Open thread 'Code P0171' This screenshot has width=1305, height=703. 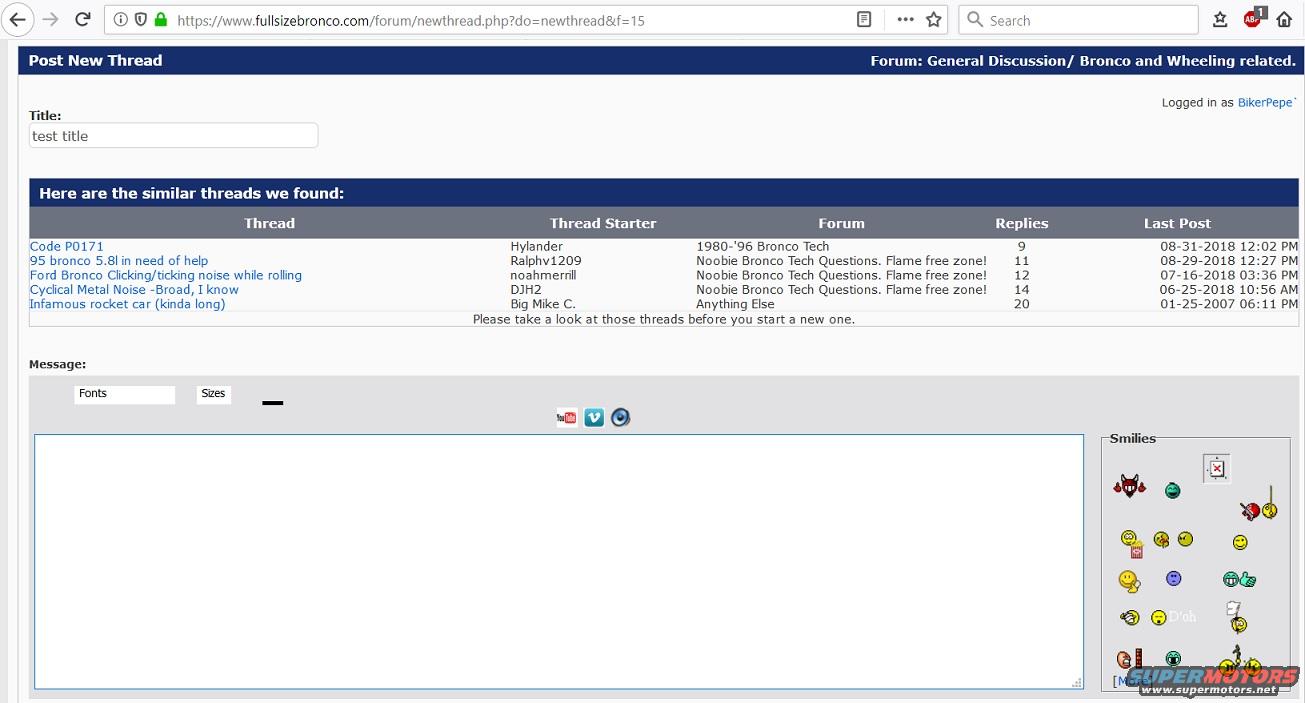tap(67, 246)
